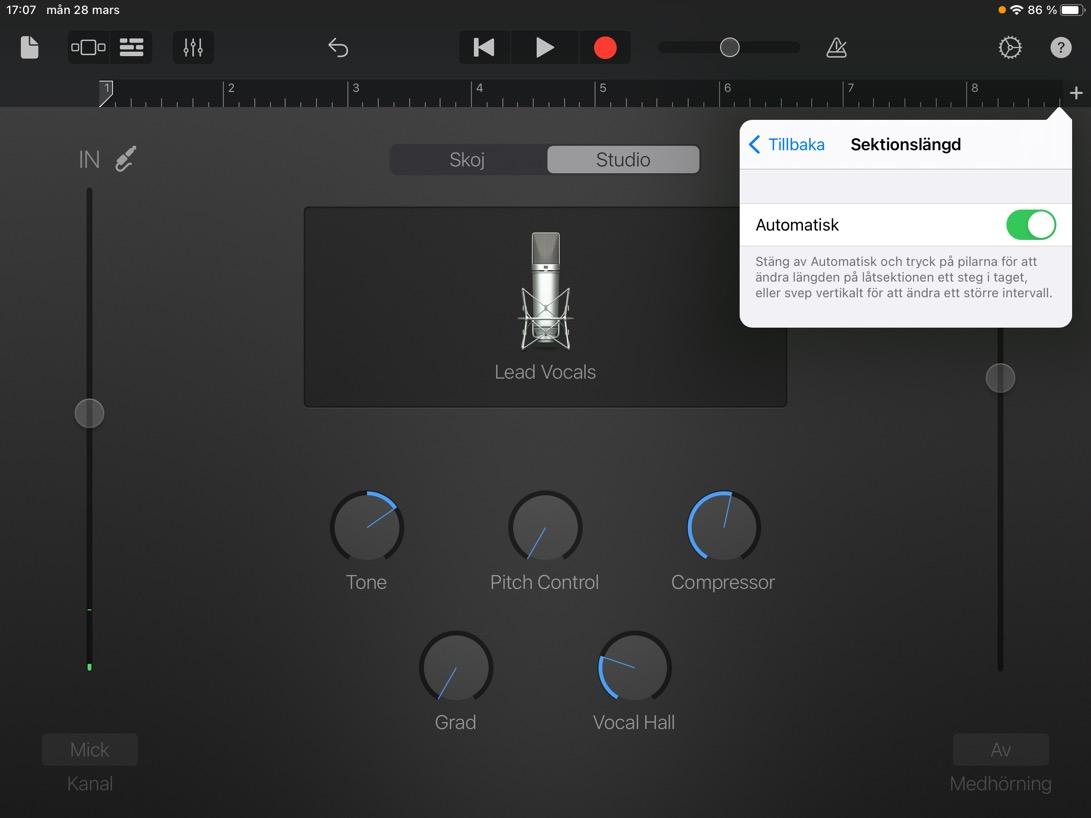The image size is (1091, 818).
Task: Tap the Wi-Fi status icon
Action: (x=1017, y=10)
